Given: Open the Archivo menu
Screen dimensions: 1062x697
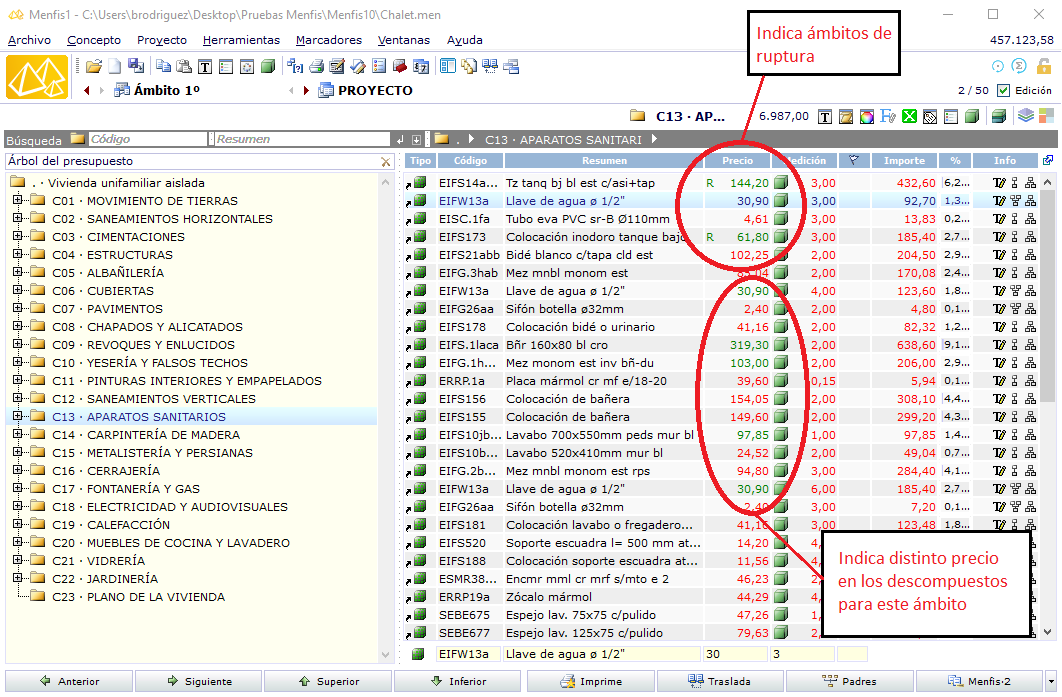Looking at the screenshot, I should tap(29, 40).
